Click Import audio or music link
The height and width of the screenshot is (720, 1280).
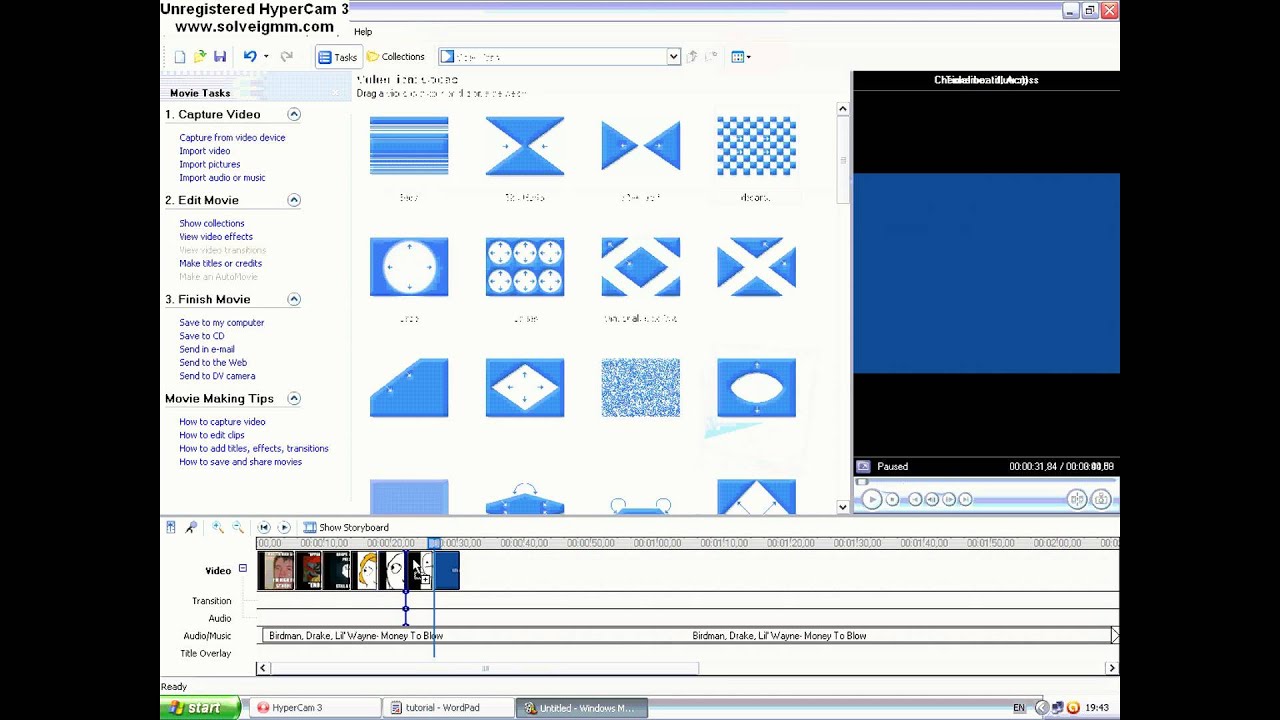tap(222, 178)
